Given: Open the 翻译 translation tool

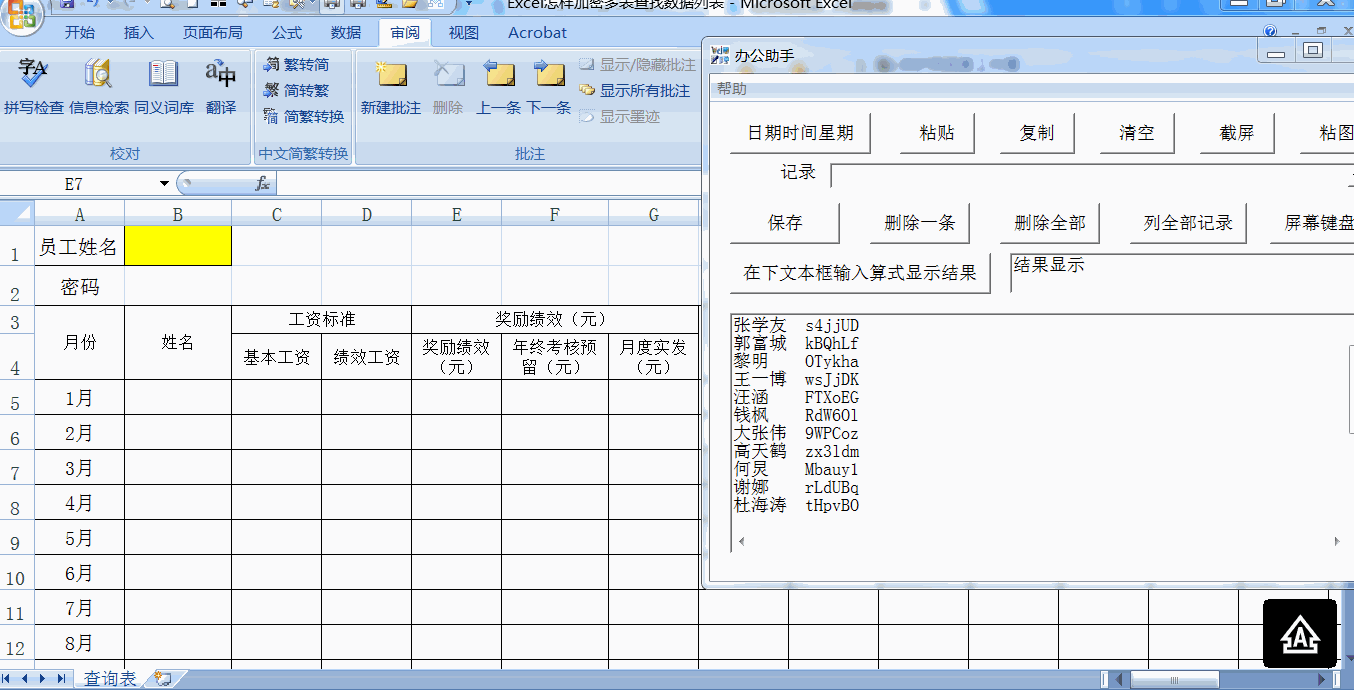Looking at the screenshot, I should pos(219,88).
